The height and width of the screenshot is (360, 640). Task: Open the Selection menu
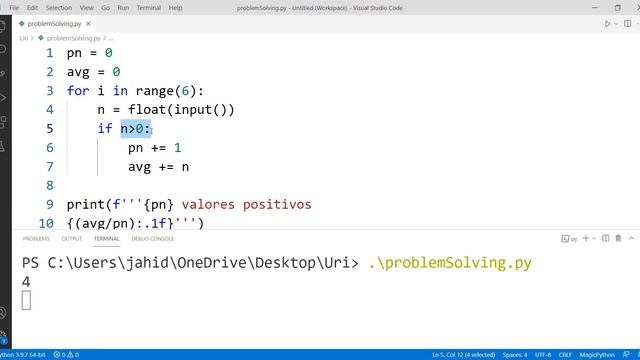(x=59, y=8)
